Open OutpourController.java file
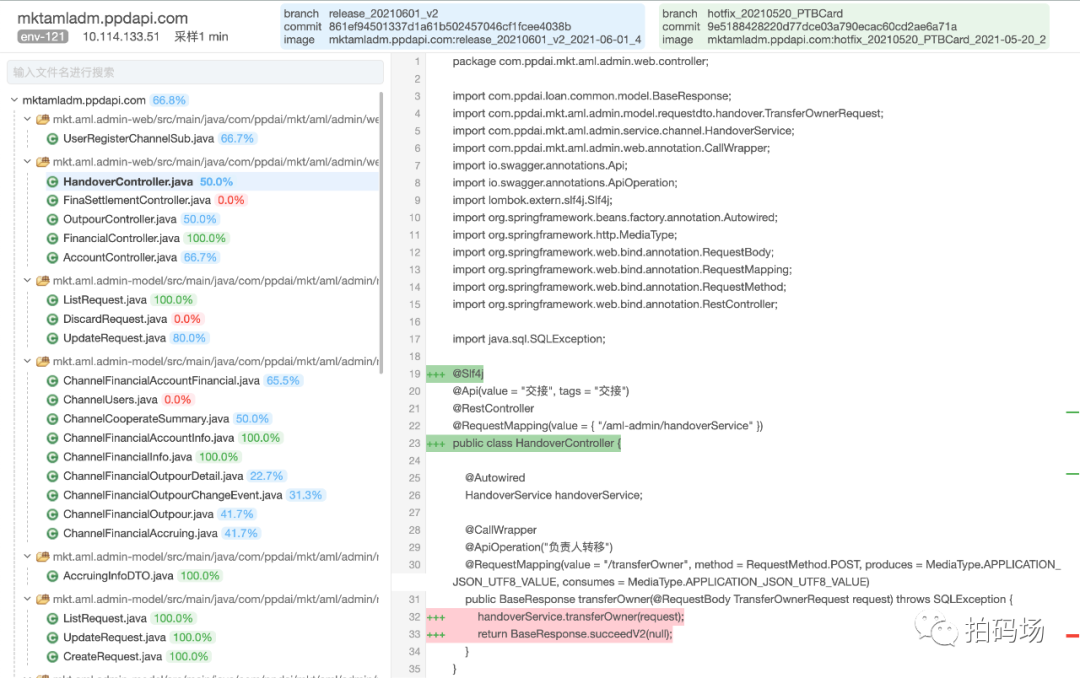 coord(120,220)
